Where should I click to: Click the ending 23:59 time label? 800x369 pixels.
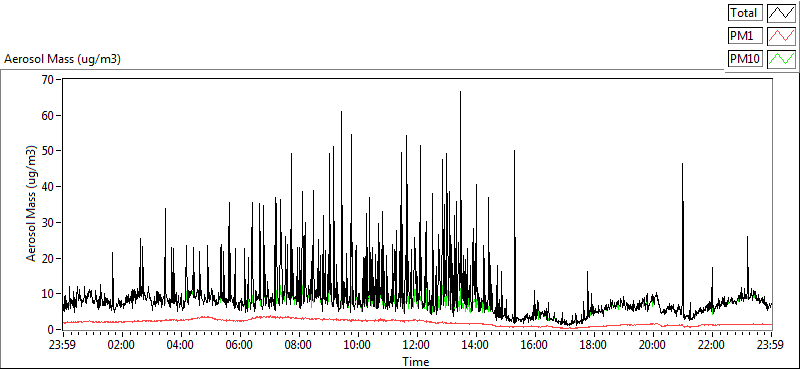coord(771,344)
